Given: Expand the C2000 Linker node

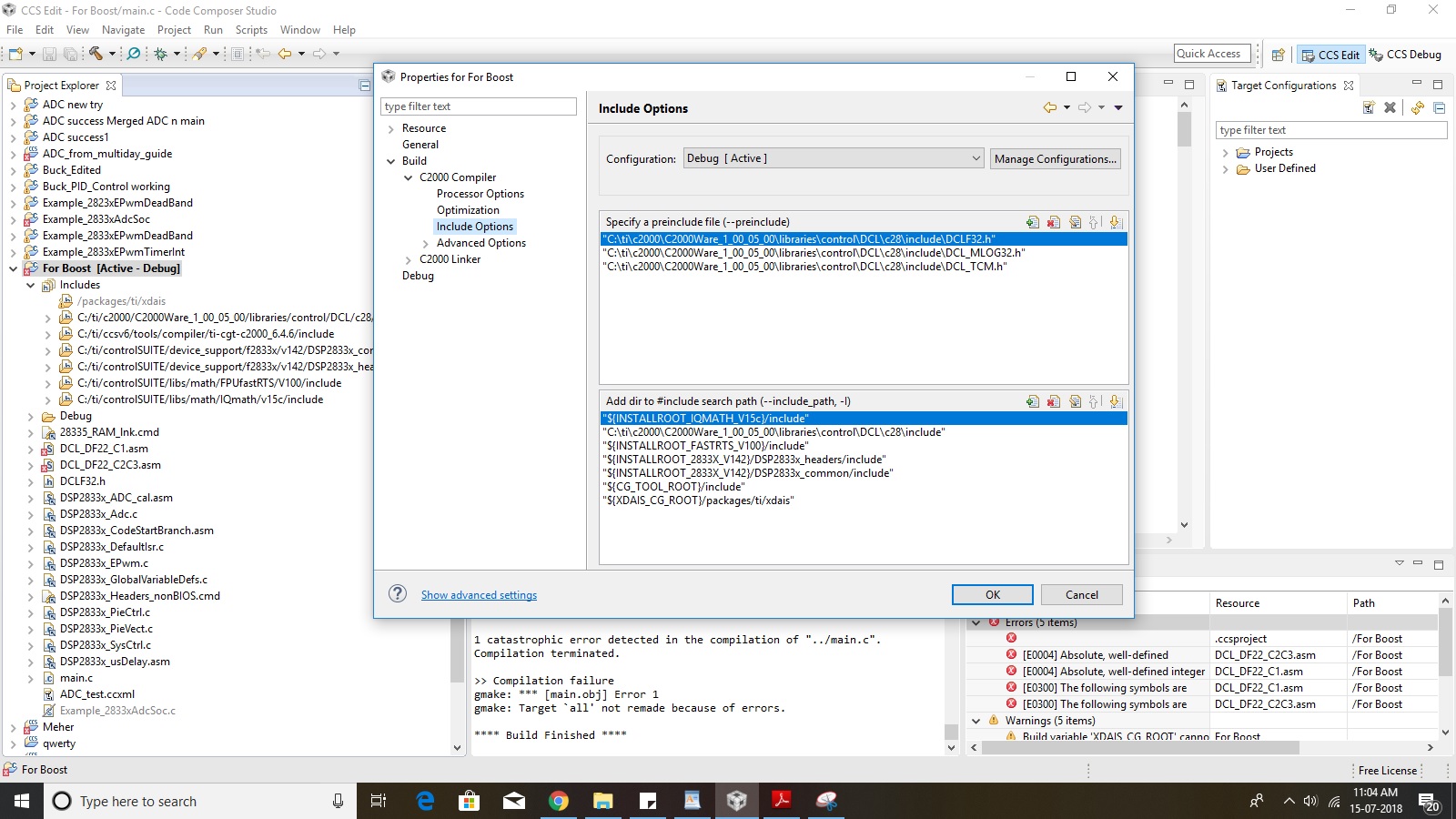Looking at the screenshot, I should click(408, 260).
